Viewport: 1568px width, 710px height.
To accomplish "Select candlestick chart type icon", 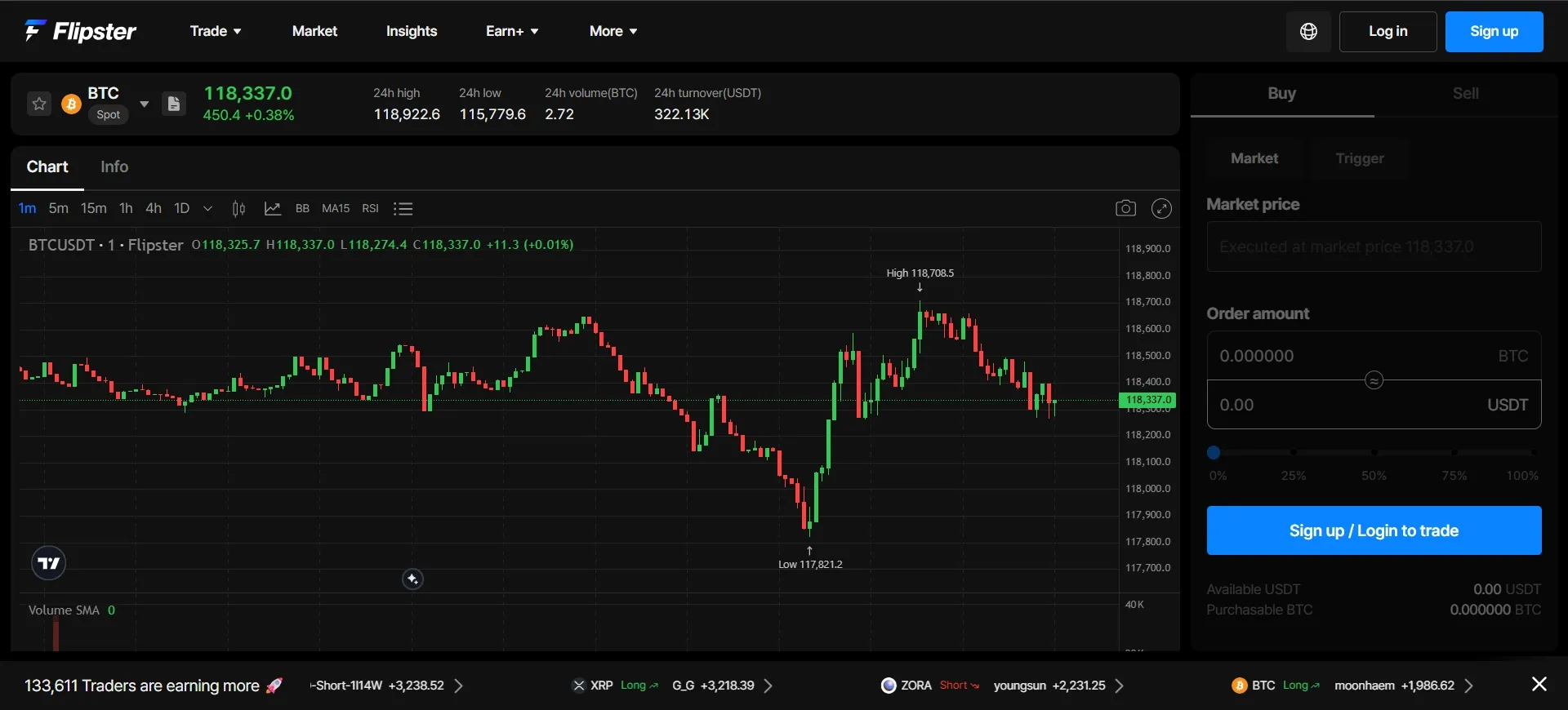I will pyautogui.click(x=238, y=209).
